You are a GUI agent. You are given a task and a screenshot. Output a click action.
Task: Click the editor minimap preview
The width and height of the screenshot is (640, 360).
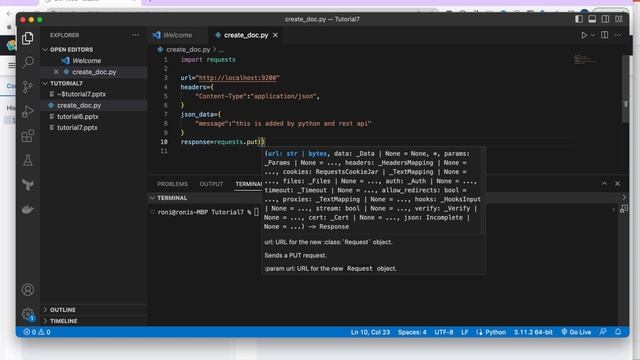point(586,60)
